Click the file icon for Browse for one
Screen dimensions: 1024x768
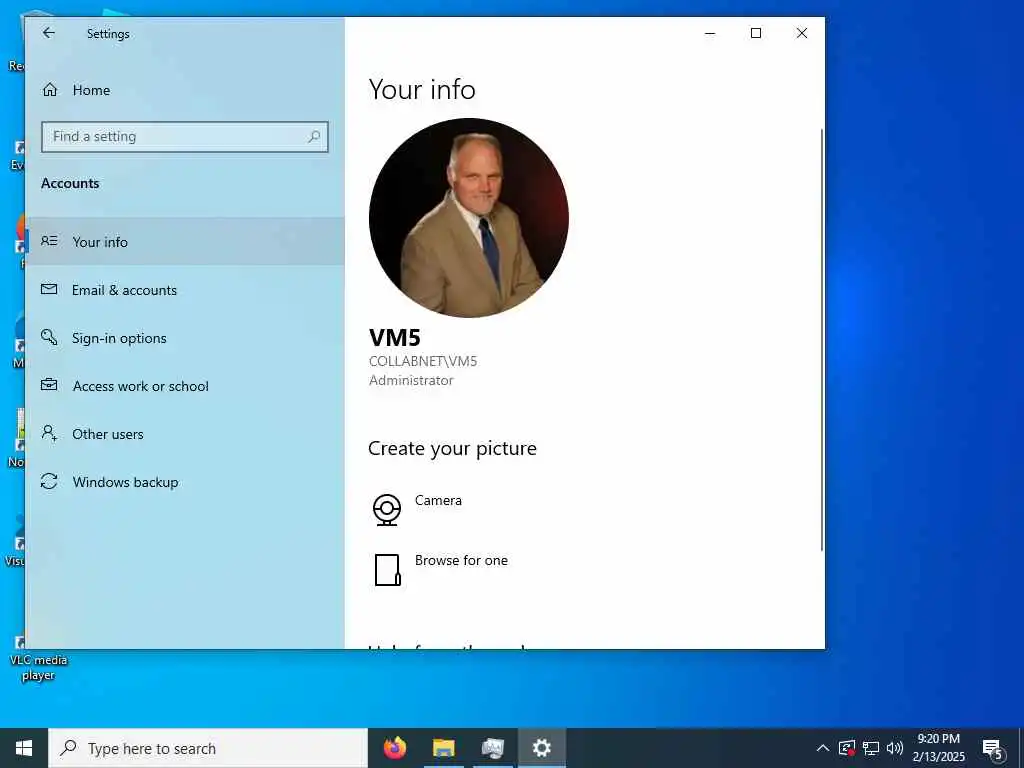point(387,570)
